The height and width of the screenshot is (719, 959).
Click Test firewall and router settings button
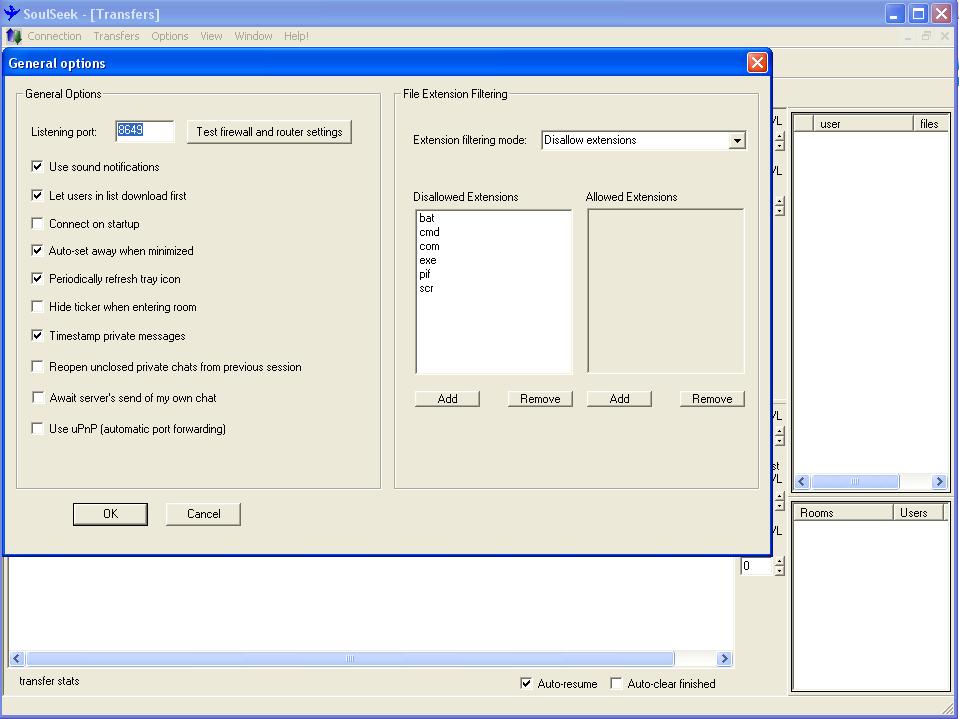point(269,132)
